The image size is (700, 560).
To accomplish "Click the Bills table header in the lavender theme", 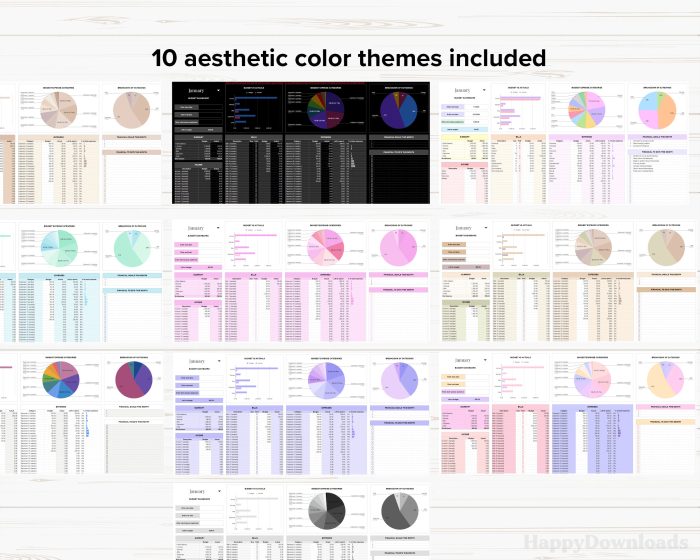I will pyautogui.click(x=252, y=408).
